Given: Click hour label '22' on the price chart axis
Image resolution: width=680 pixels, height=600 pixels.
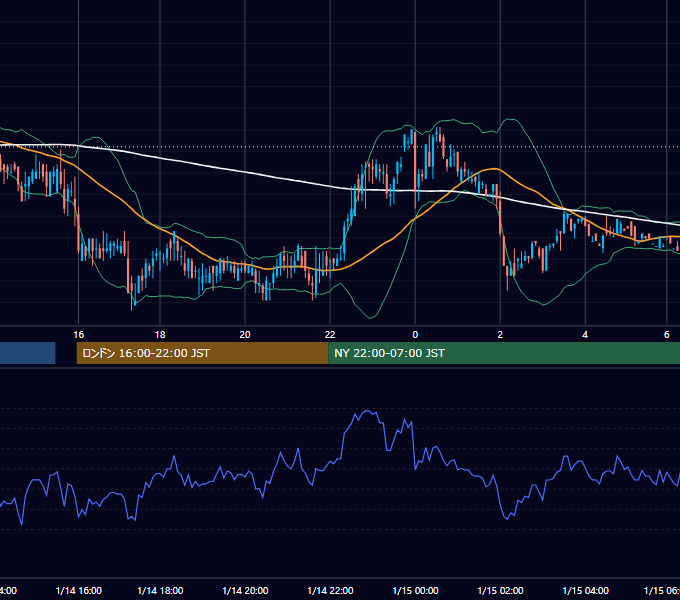Looking at the screenshot, I should [x=330, y=335].
